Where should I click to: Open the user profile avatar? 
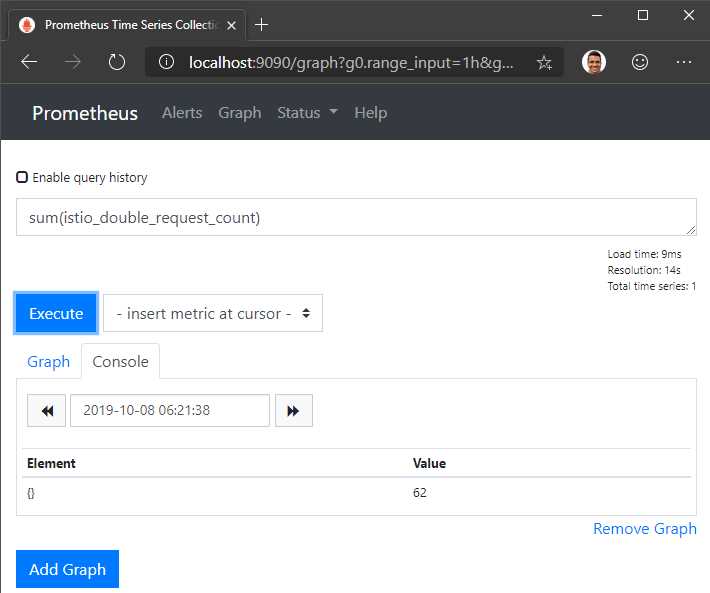coord(594,62)
